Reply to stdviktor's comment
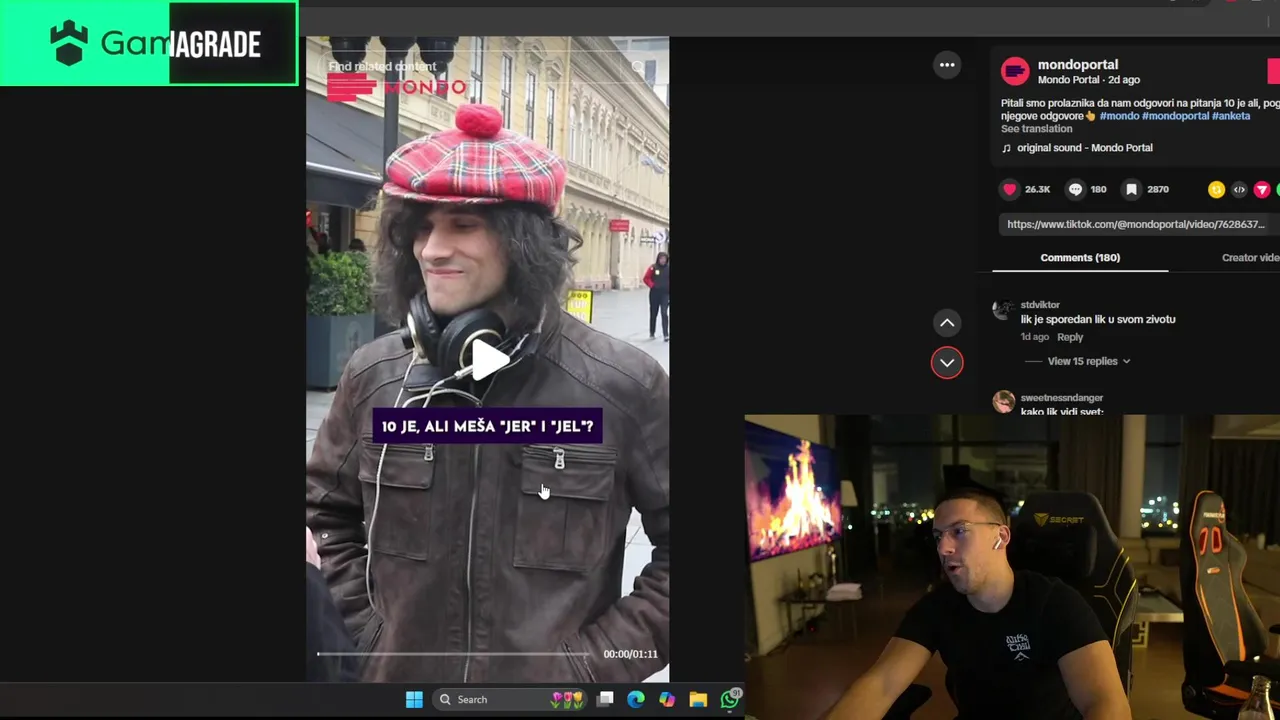 (x=1070, y=337)
